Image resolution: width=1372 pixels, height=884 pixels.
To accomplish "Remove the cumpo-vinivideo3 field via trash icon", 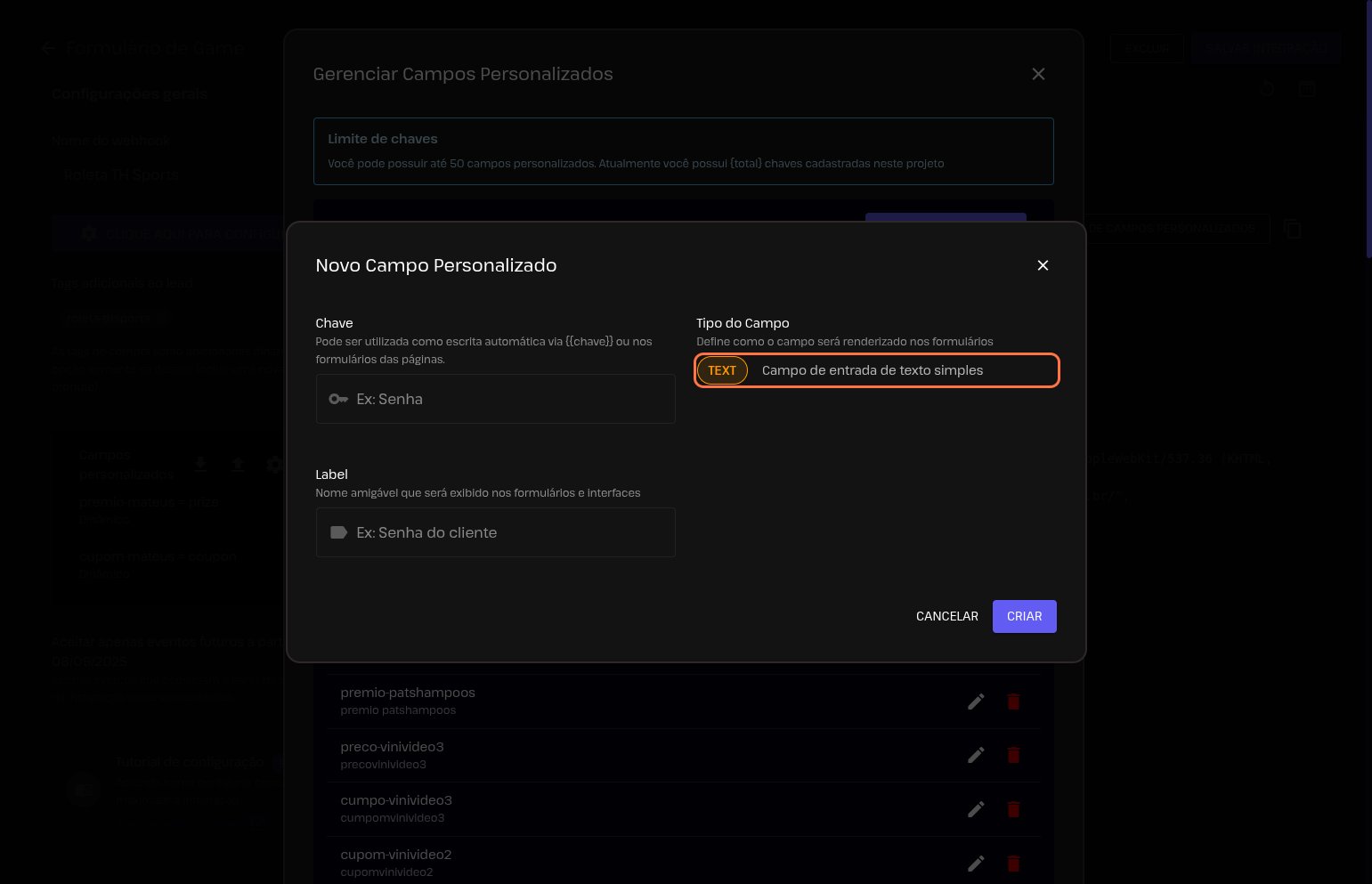I will click(1013, 809).
